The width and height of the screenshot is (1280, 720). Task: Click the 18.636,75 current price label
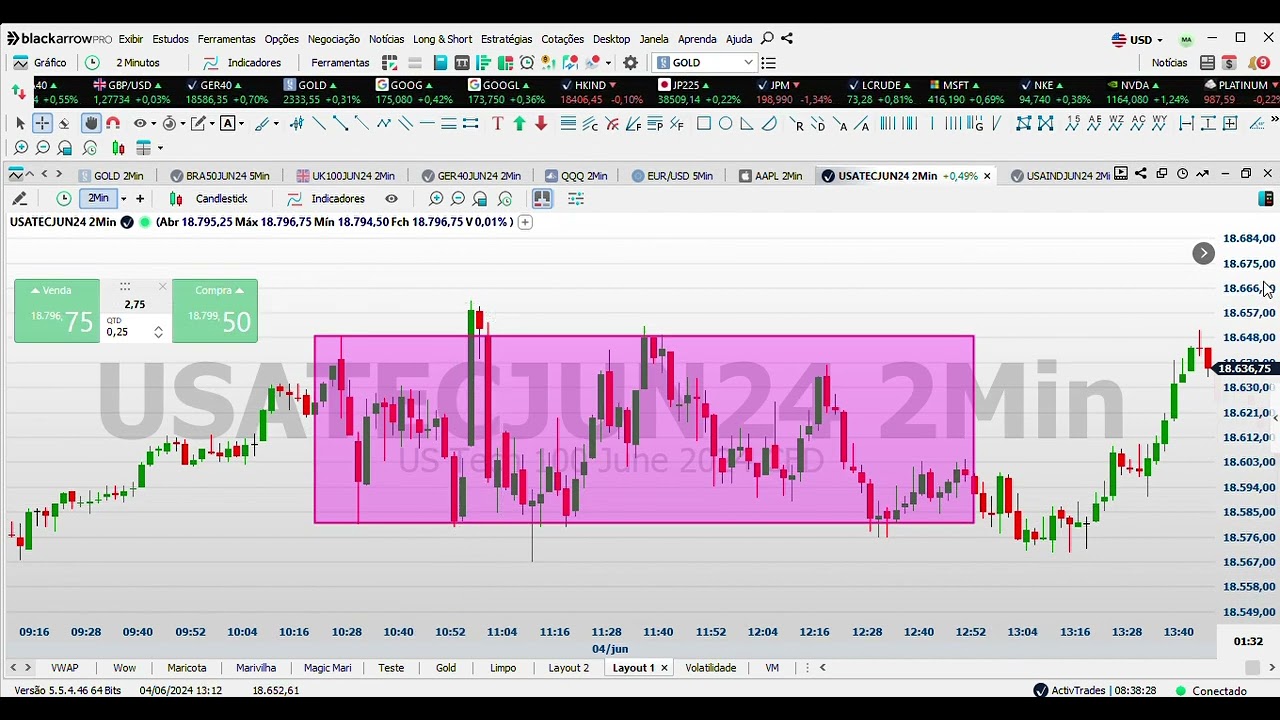pyautogui.click(x=1244, y=368)
